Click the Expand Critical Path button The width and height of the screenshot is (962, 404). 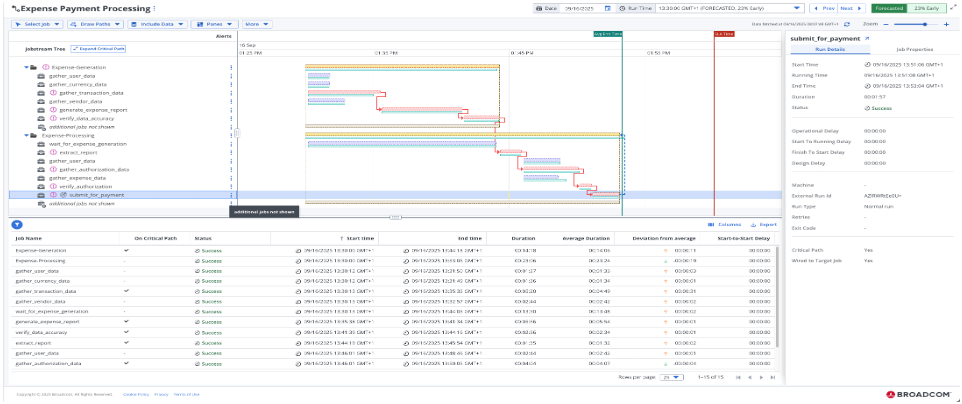98,47
